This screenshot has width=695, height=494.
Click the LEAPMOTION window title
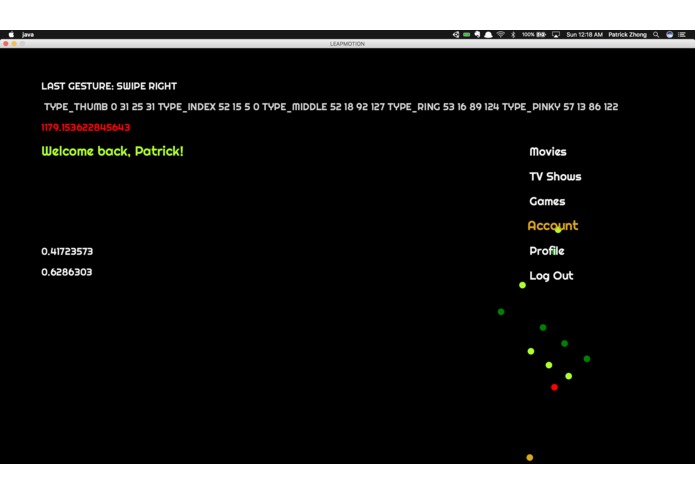click(347, 44)
